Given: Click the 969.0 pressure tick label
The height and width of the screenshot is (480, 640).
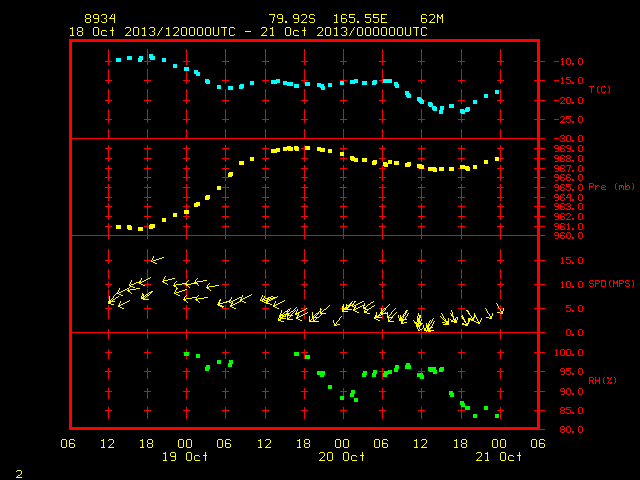Looking at the screenshot, I should click(x=568, y=149).
